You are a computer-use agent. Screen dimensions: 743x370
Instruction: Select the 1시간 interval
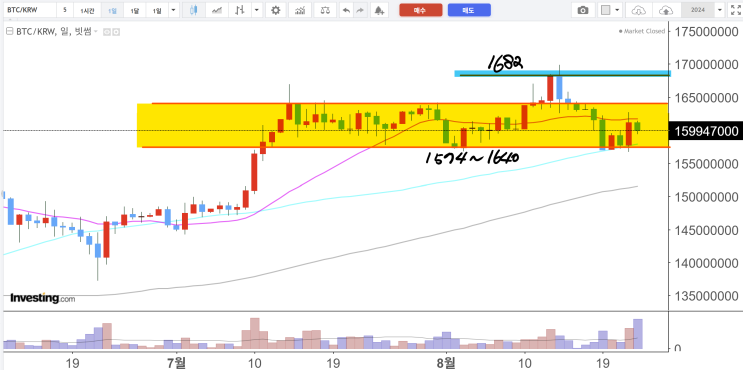coord(87,10)
